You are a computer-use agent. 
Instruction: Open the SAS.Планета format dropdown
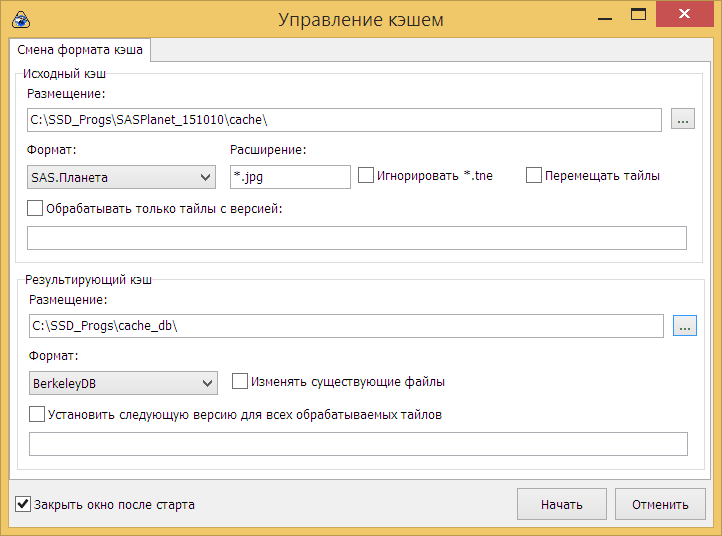(x=122, y=177)
